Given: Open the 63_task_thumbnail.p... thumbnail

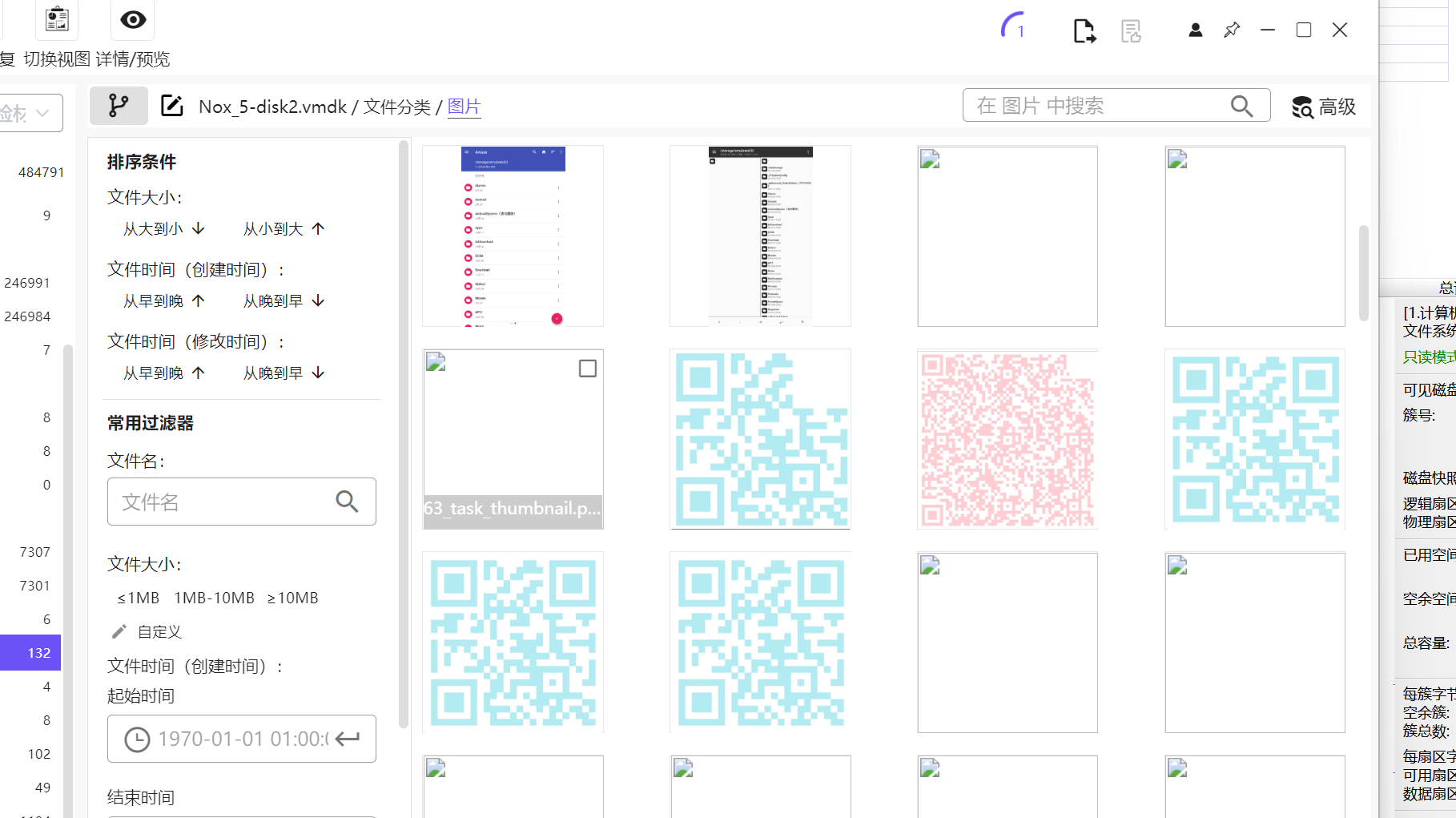Looking at the screenshot, I should 513,439.
